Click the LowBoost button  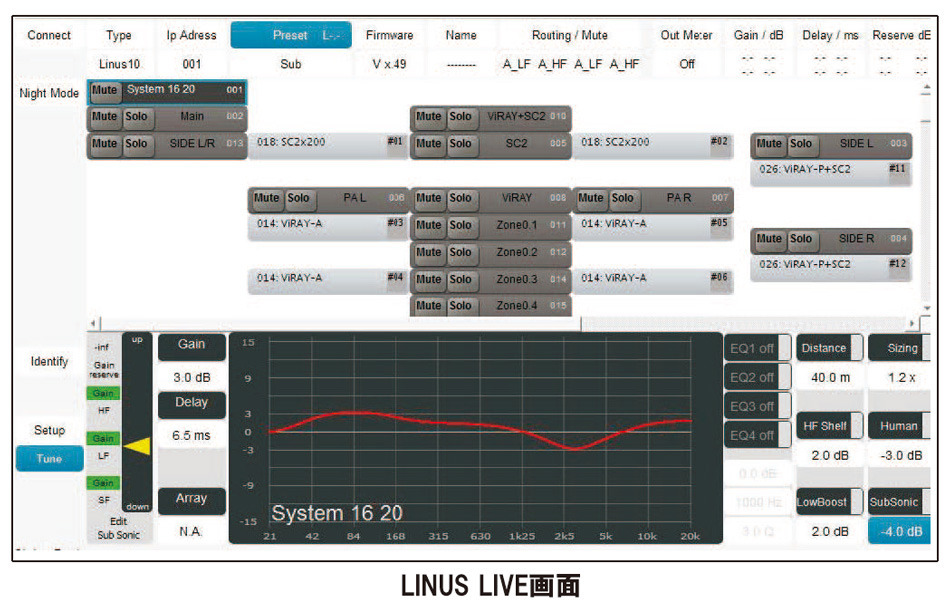(x=829, y=502)
